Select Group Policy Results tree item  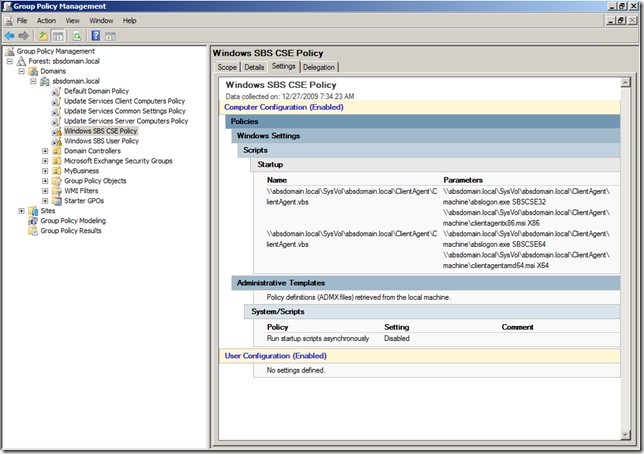(x=71, y=231)
